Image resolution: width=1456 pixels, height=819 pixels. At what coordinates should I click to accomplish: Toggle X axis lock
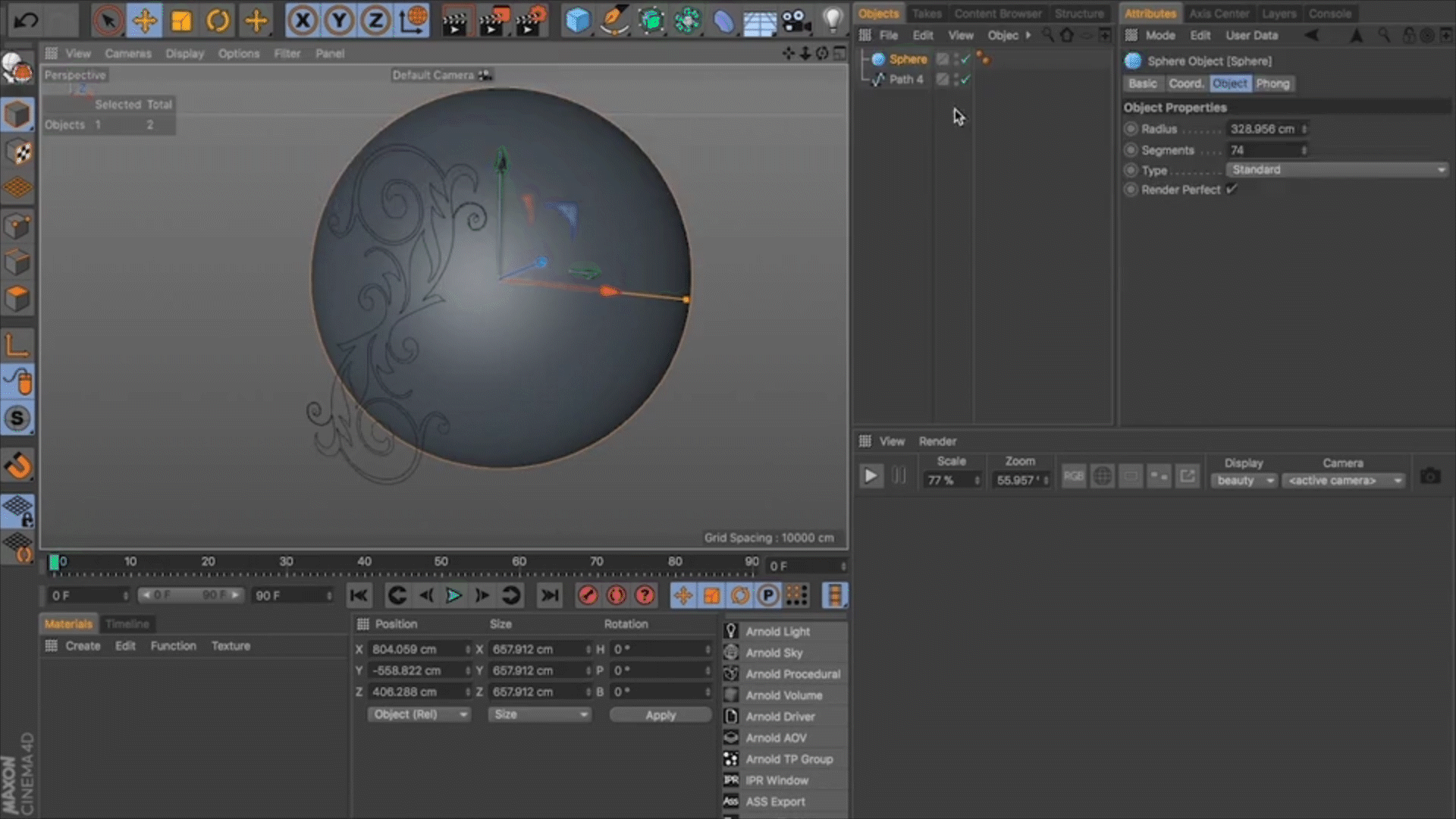(x=303, y=20)
